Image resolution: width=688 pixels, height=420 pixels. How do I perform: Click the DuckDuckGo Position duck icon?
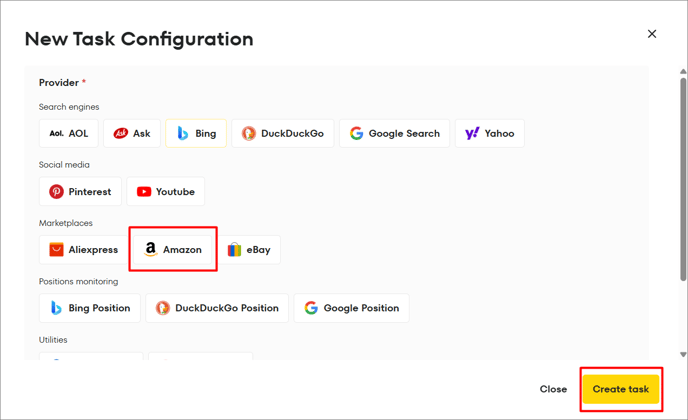point(163,308)
